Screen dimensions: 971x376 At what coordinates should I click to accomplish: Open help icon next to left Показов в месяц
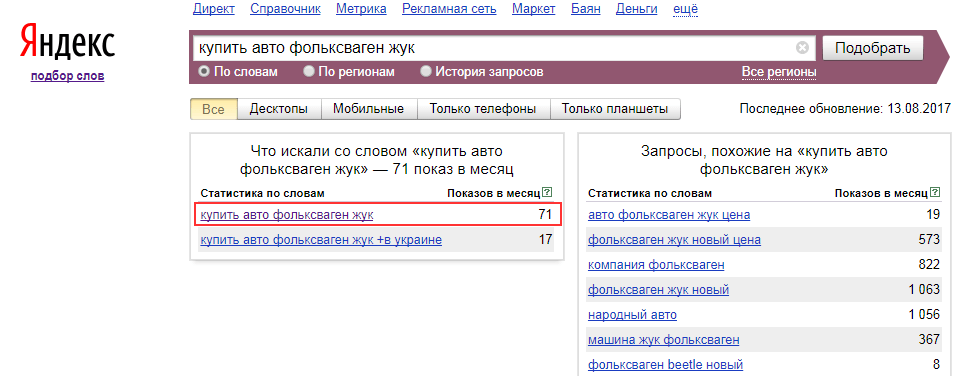[x=546, y=193]
